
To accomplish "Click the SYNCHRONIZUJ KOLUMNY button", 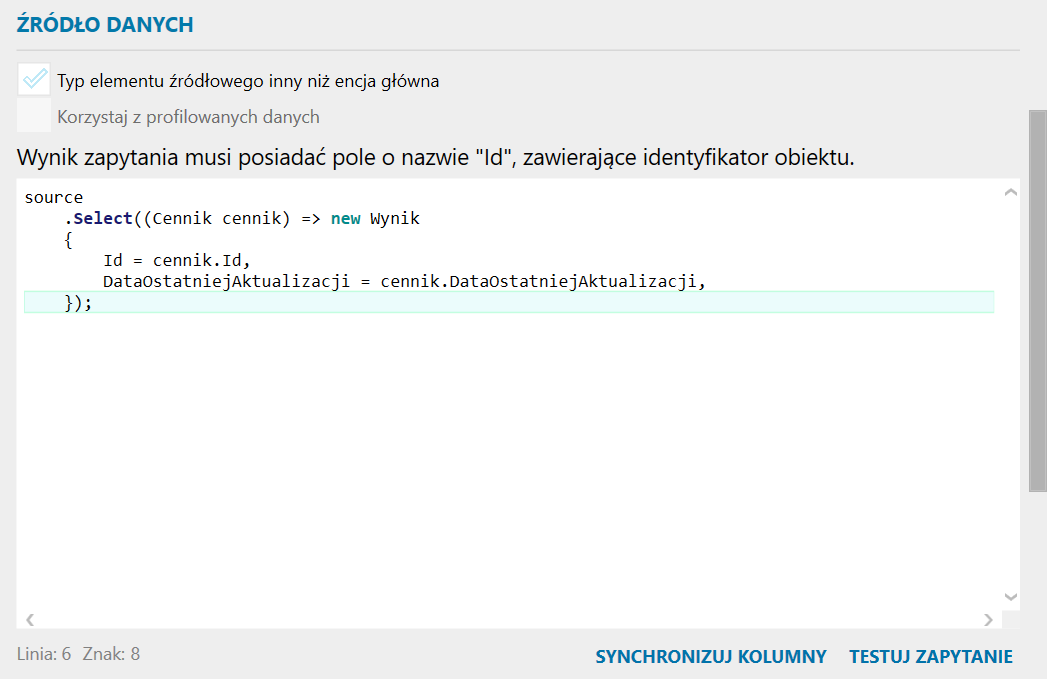I will [x=710, y=657].
